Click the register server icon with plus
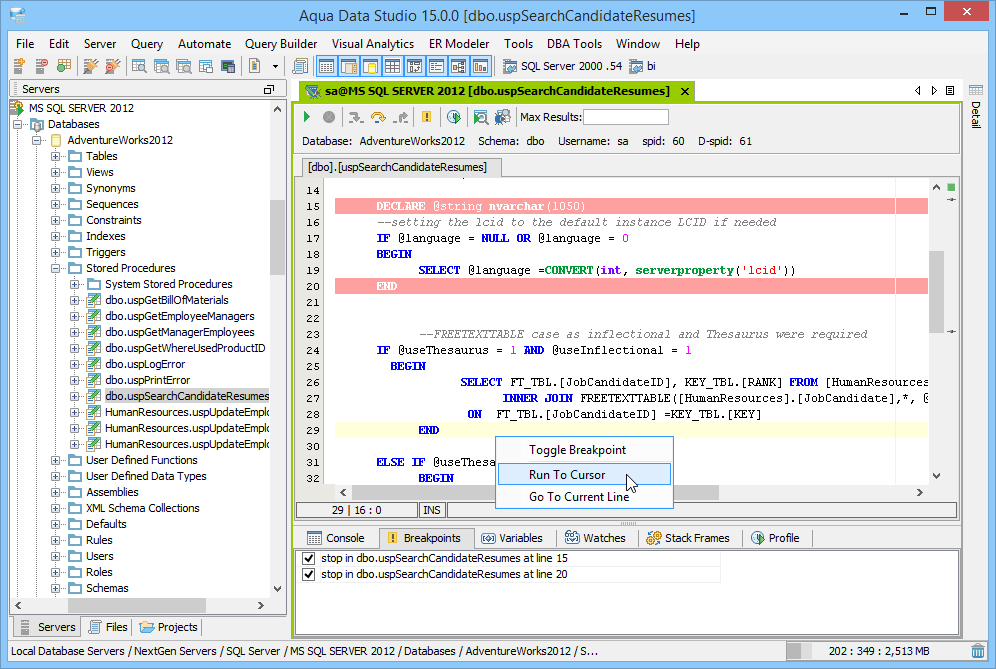Image resolution: width=996 pixels, height=669 pixels. [x=19, y=65]
